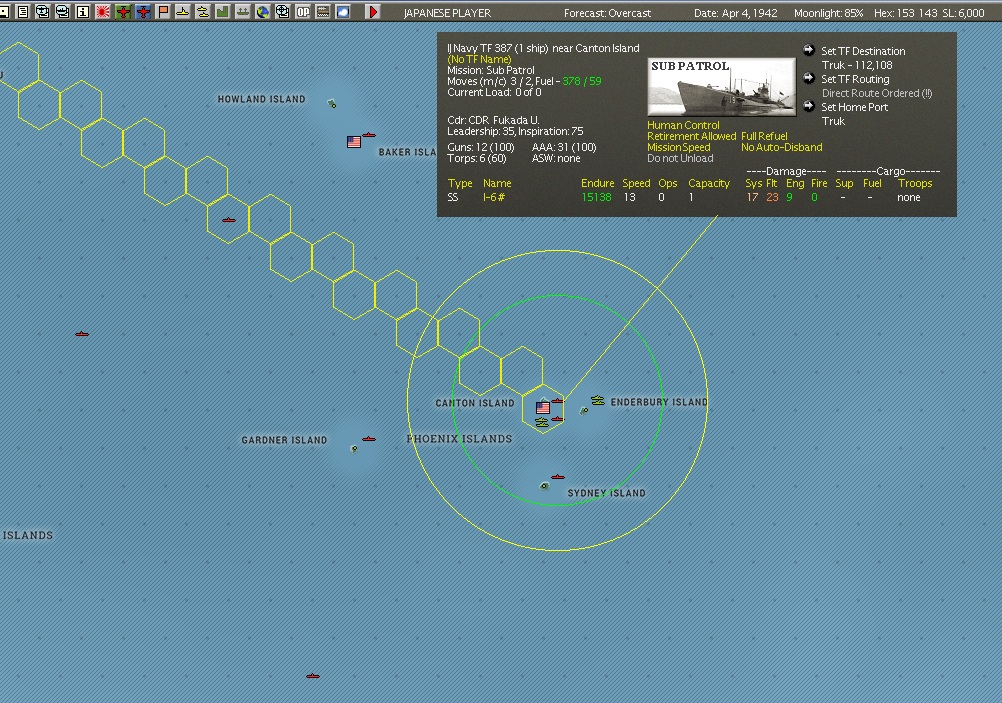Click the red plane on green icon
This screenshot has height=703, width=1002.
(x=123, y=12)
